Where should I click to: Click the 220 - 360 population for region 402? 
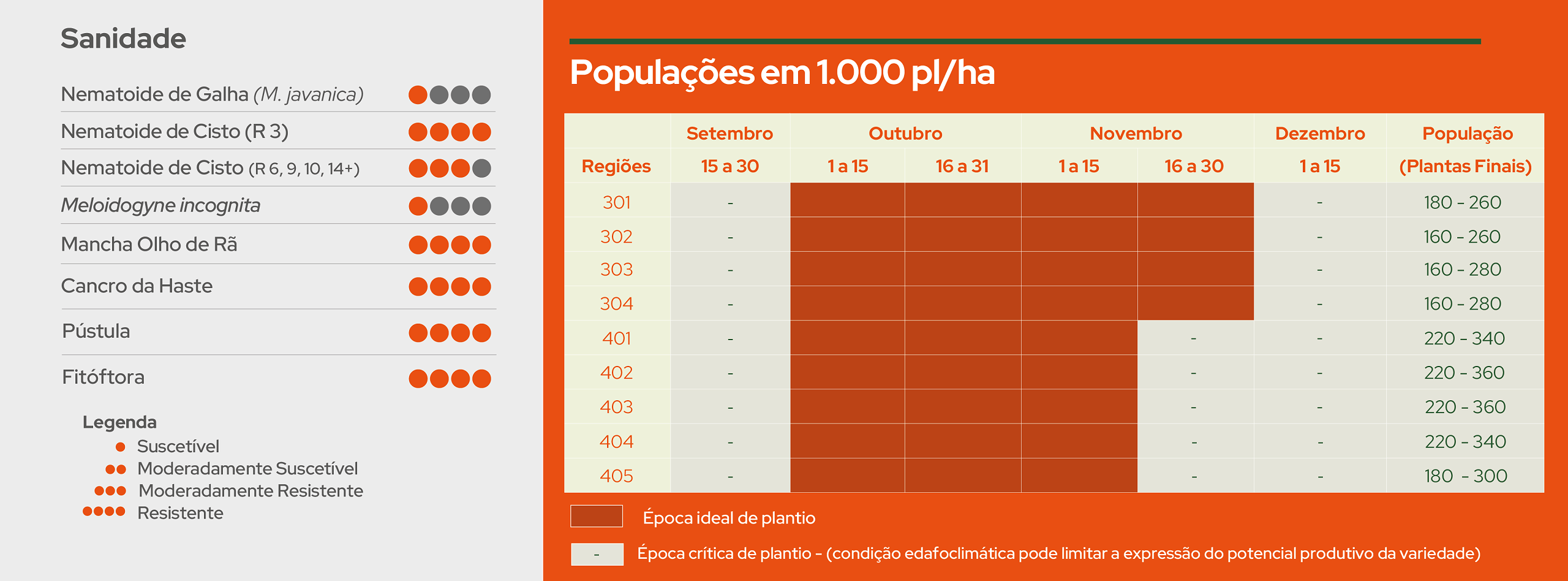coord(1464,373)
